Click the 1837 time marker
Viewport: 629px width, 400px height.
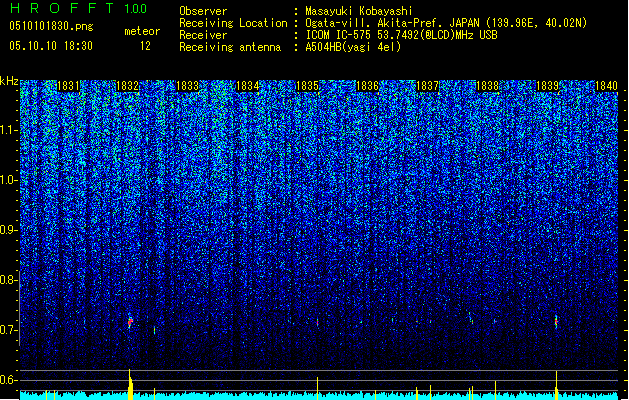coord(428,86)
